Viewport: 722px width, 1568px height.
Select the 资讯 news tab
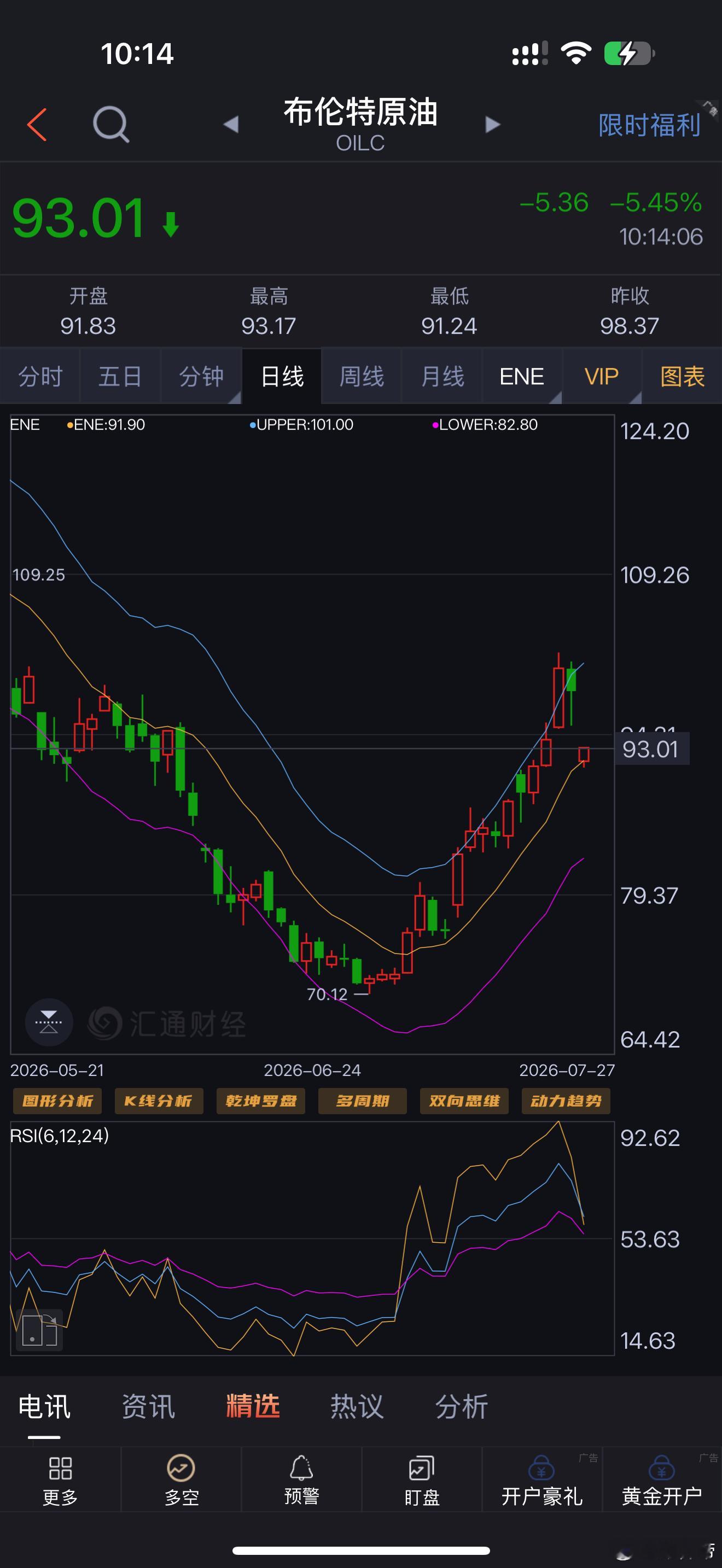tap(149, 1407)
